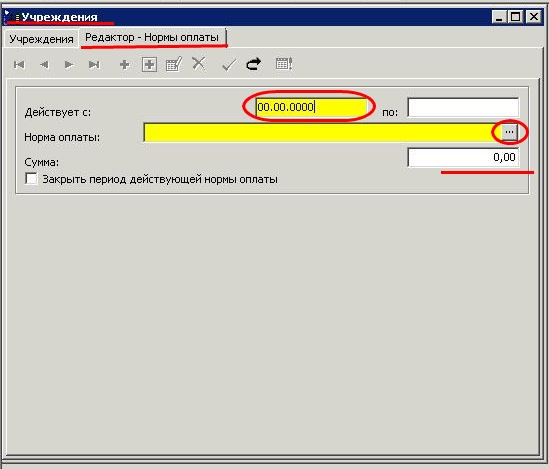Edit record icon with pencil
549x469 pixels.
(x=174, y=64)
